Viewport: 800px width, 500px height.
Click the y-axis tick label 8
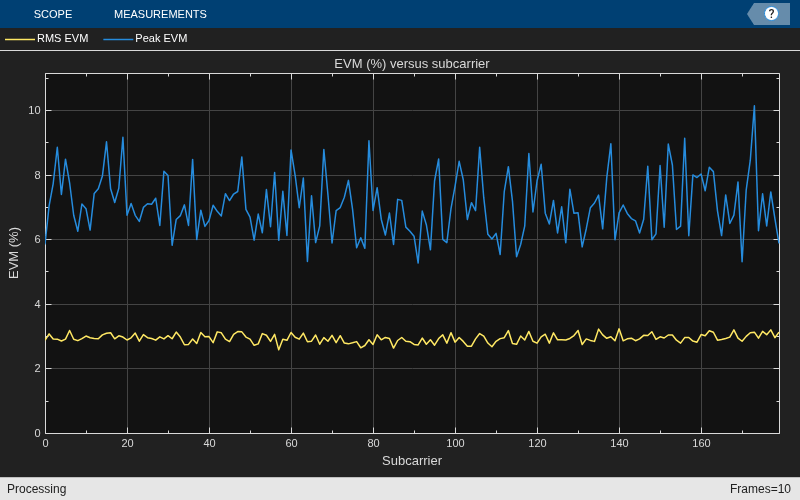click(37, 176)
